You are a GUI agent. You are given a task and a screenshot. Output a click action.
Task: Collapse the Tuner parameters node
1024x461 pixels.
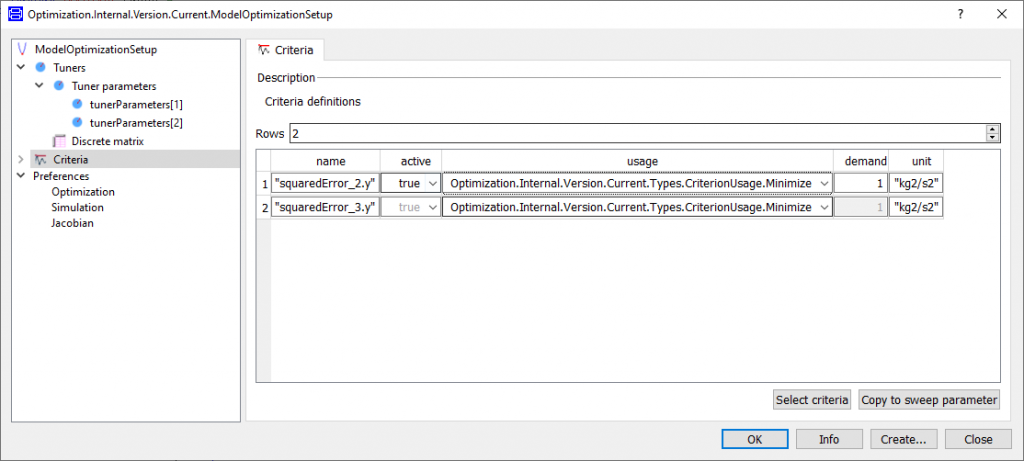(39, 86)
